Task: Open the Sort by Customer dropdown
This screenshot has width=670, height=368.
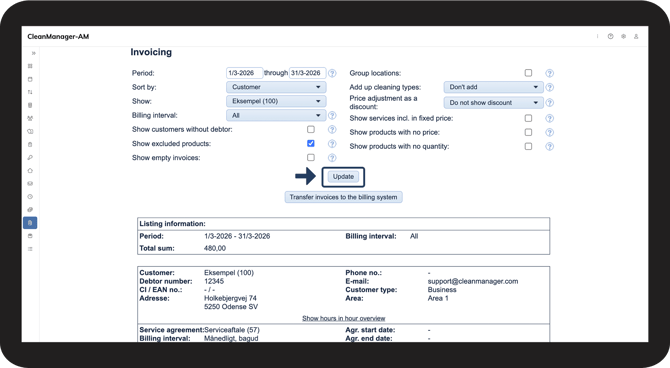Action: 276,87
